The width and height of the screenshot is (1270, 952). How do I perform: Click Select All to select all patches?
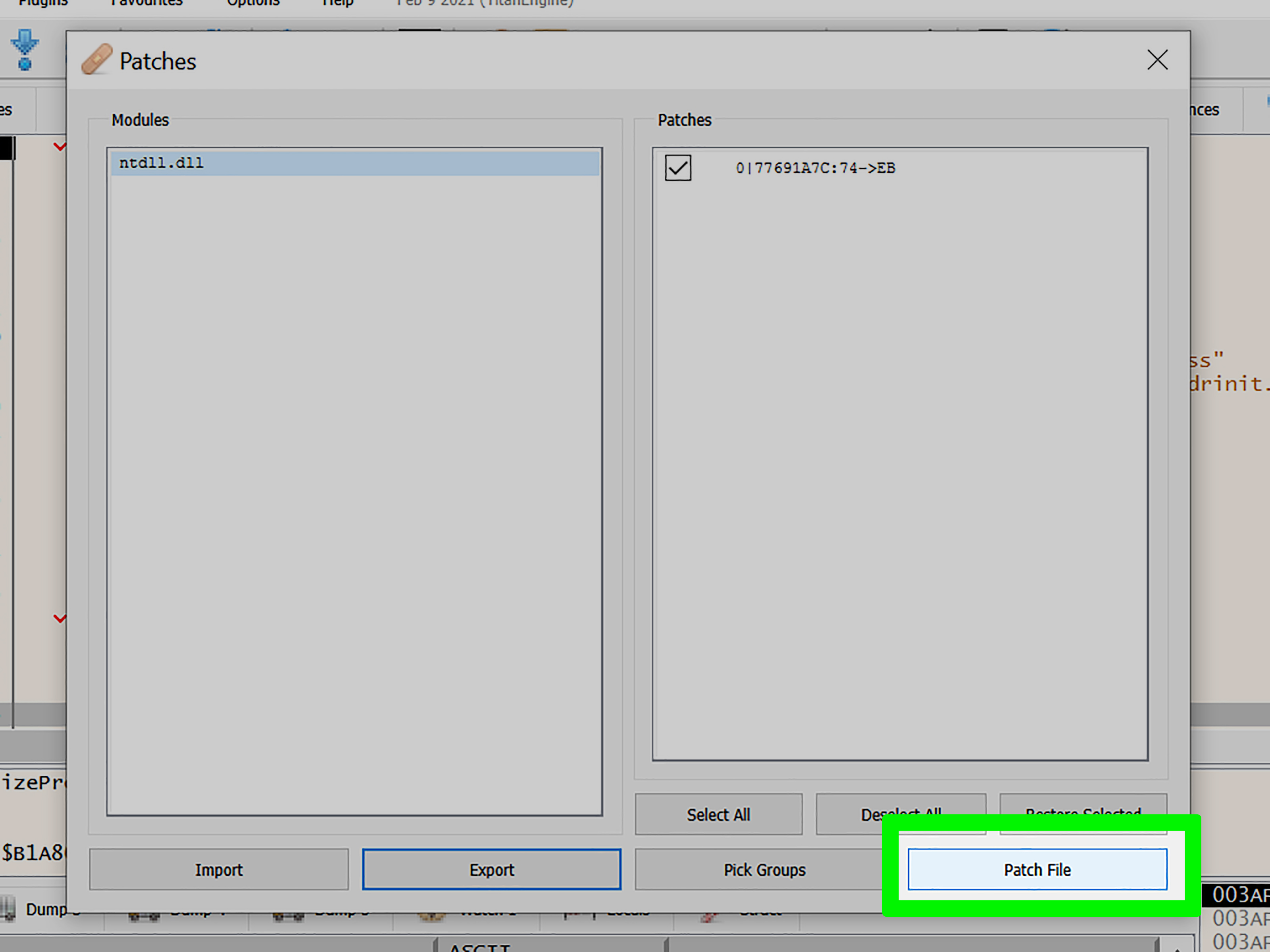(718, 814)
